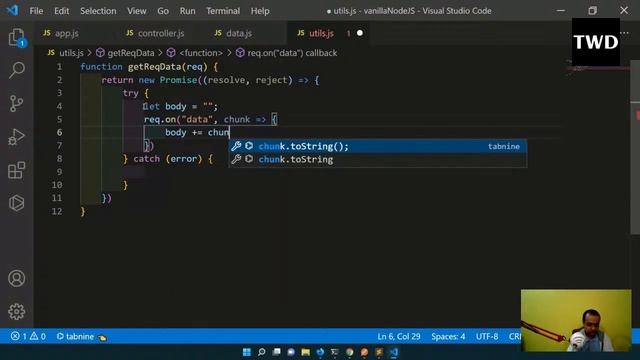This screenshot has width=640, height=360.
Task: Click the warnings indicator in status bar
Action: (x=38, y=336)
